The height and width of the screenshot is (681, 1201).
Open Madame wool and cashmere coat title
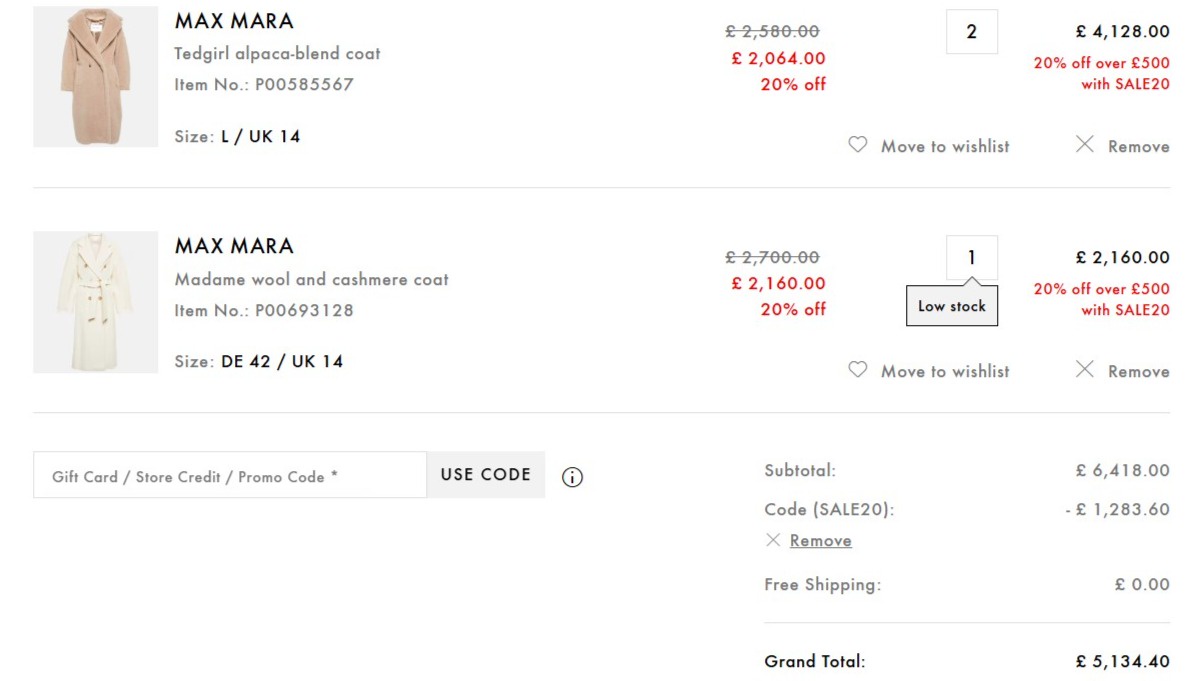[x=311, y=280]
